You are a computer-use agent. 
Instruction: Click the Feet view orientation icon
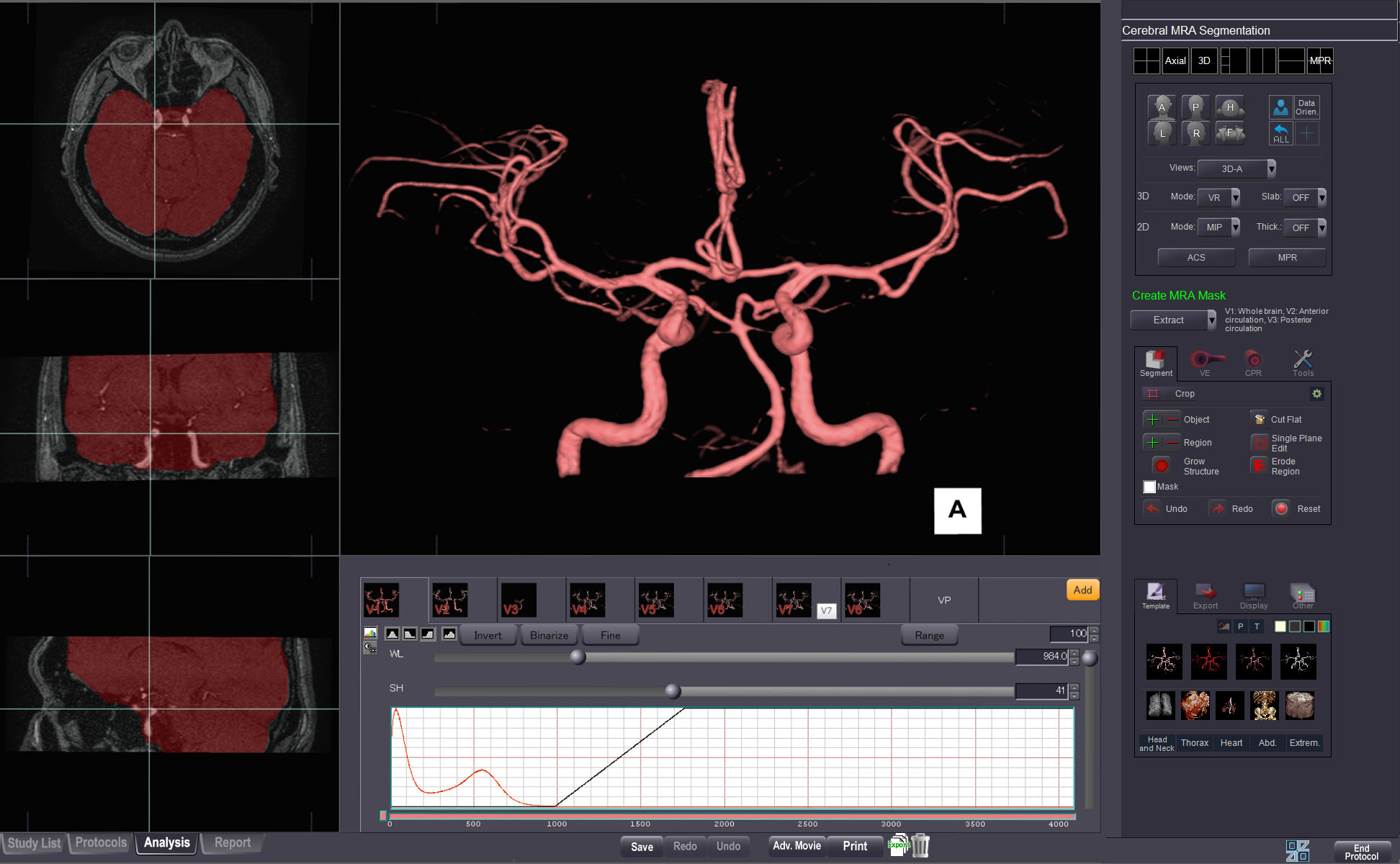1230,132
